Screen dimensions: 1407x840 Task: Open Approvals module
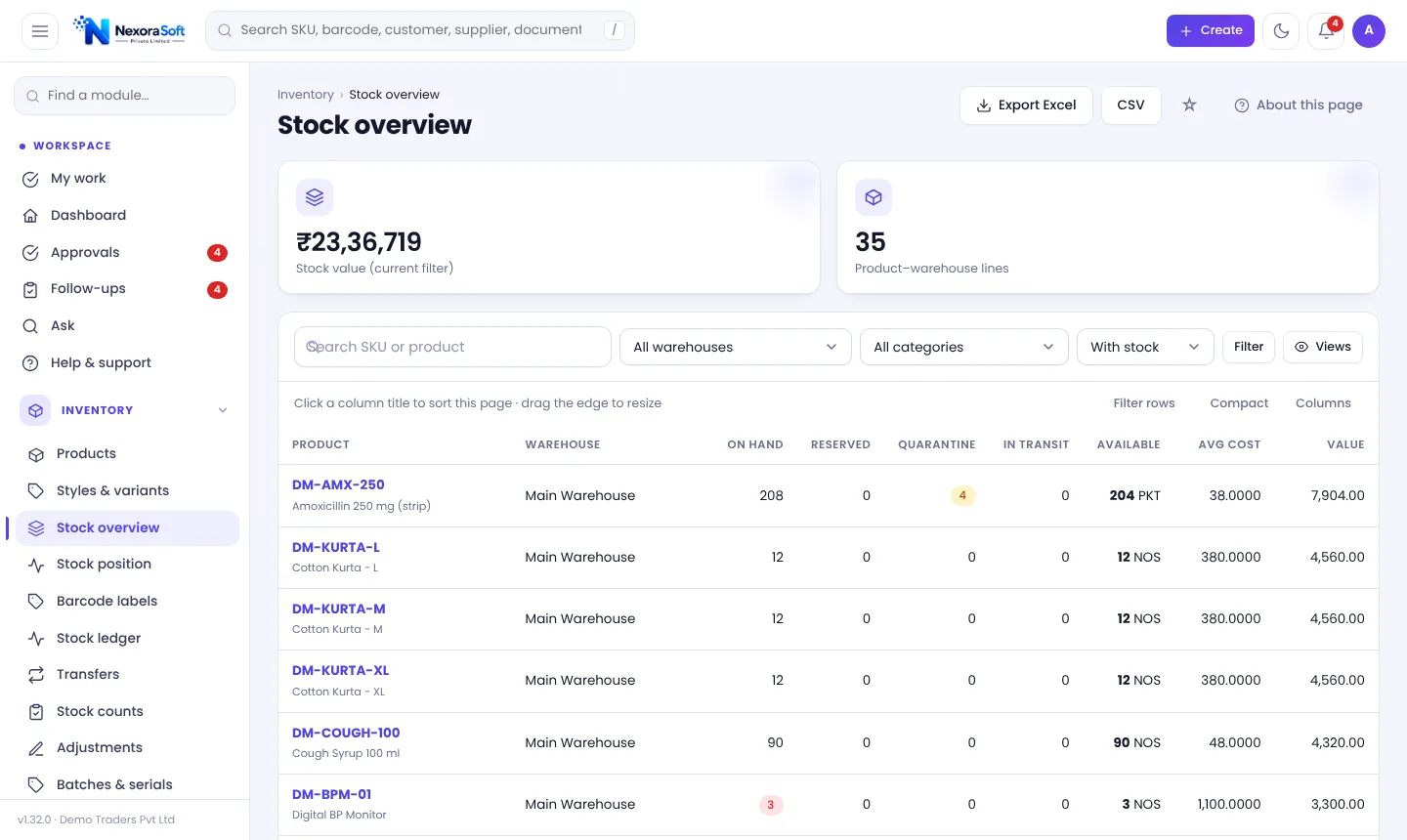click(x=125, y=252)
